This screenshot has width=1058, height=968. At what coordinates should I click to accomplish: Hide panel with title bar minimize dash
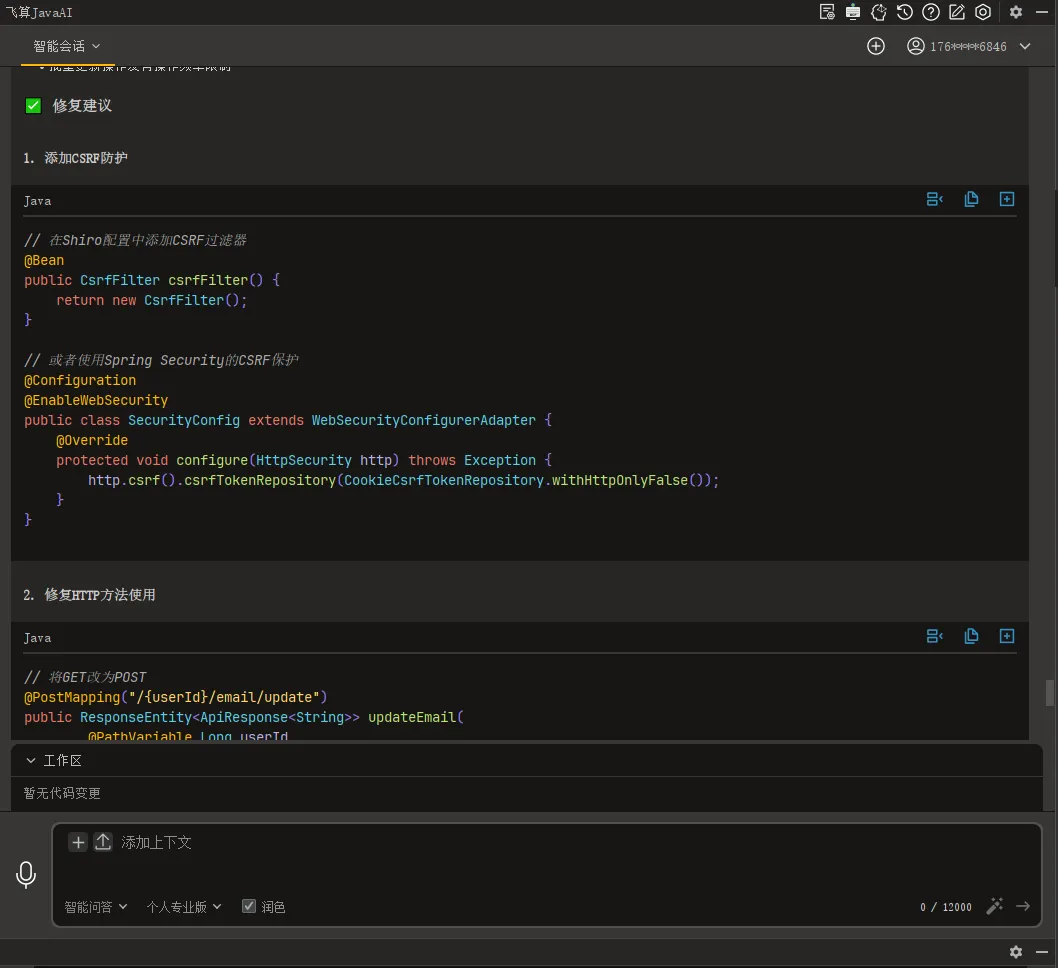[1042, 12]
